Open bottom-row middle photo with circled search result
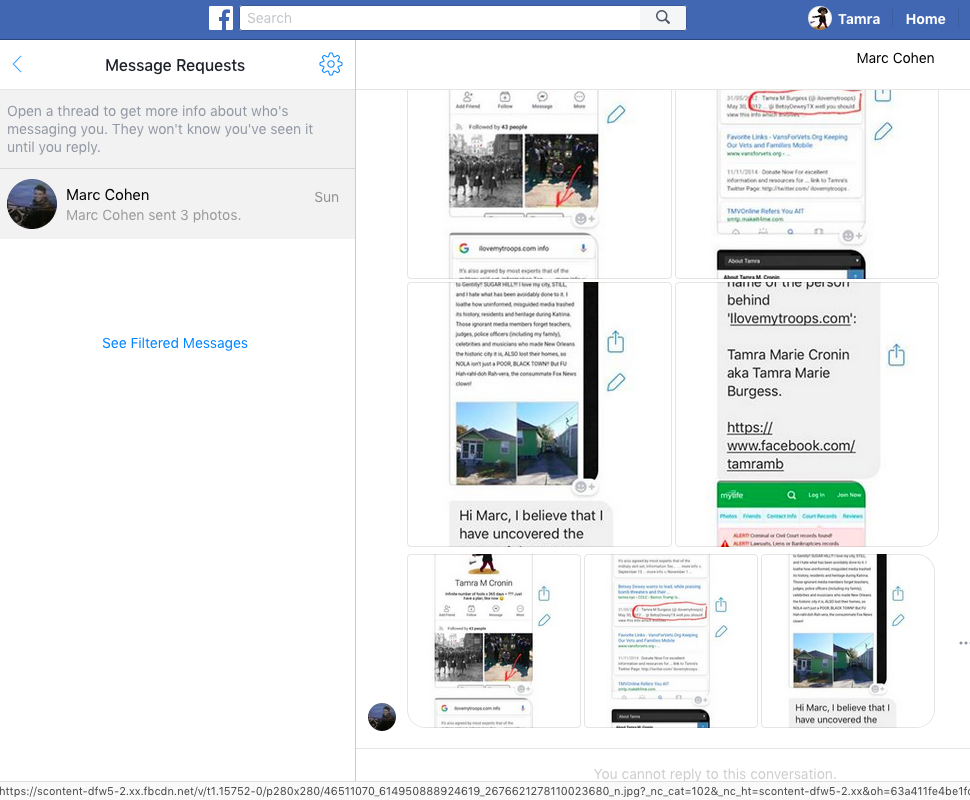The width and height of the screenshot is (970, 800). coord(671,640)
